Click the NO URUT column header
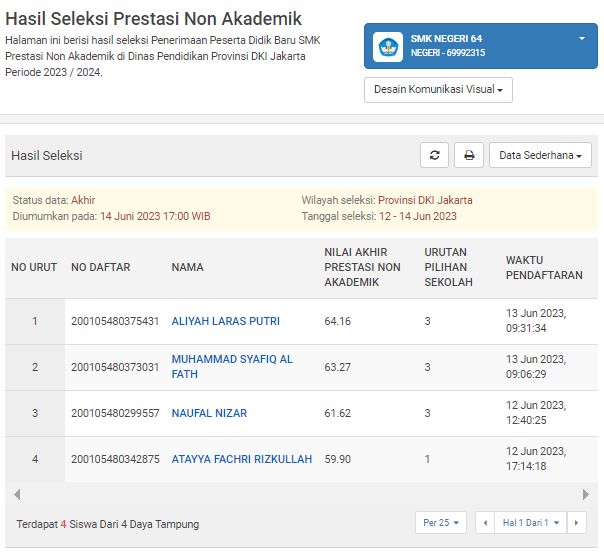The width and height of the screenshot is (604, 552). 34,267
